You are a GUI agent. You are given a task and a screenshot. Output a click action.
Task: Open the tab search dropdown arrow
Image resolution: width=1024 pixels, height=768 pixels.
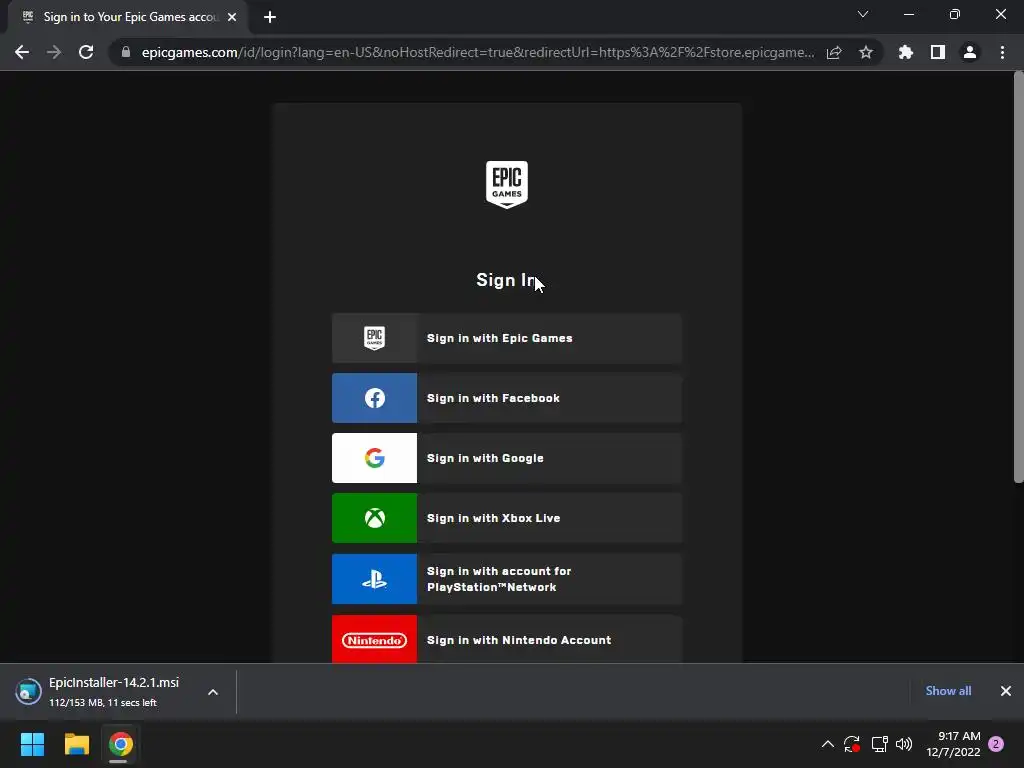pos(863,14)
